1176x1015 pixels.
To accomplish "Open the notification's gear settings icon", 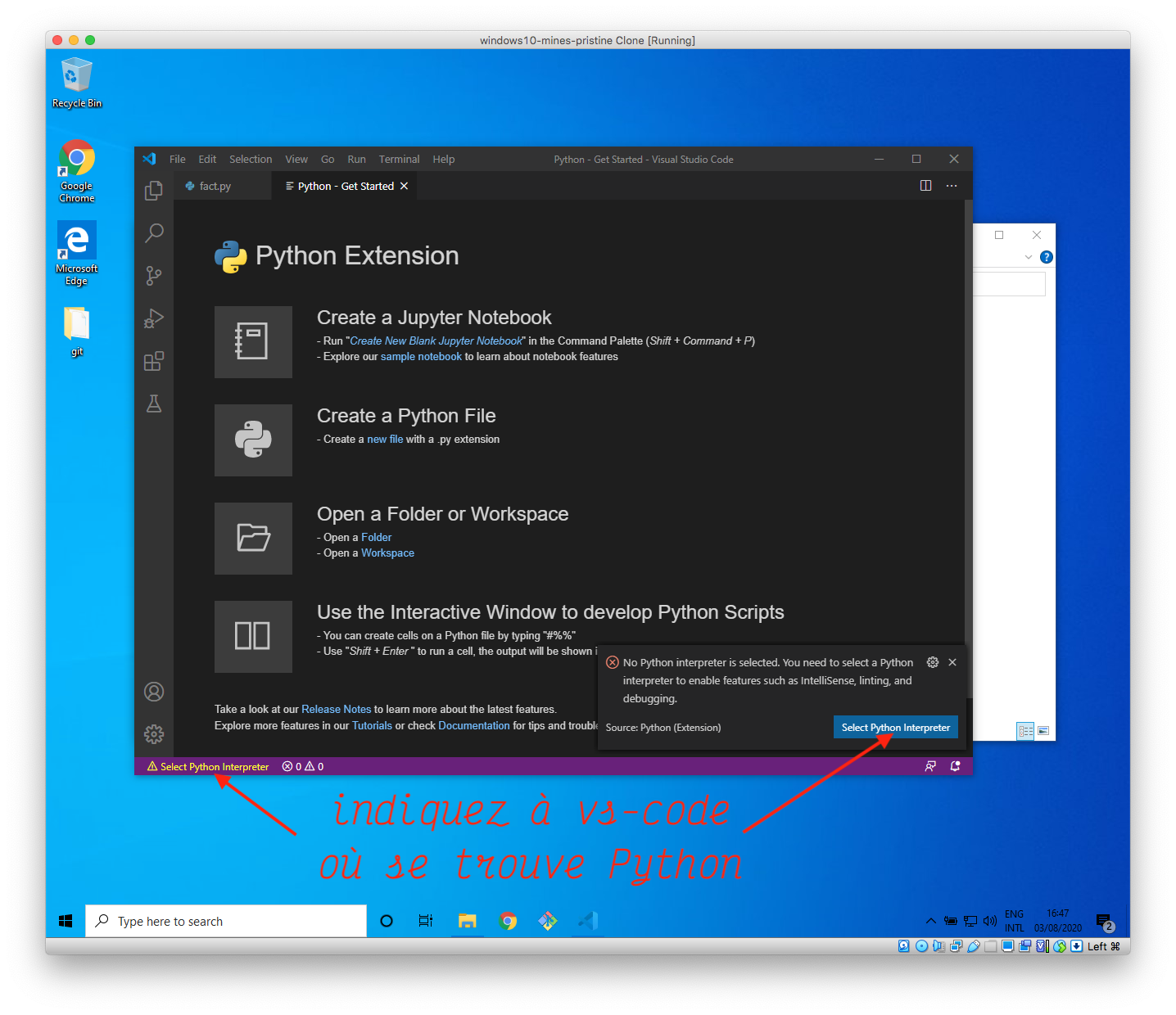I will coord(933,662).
